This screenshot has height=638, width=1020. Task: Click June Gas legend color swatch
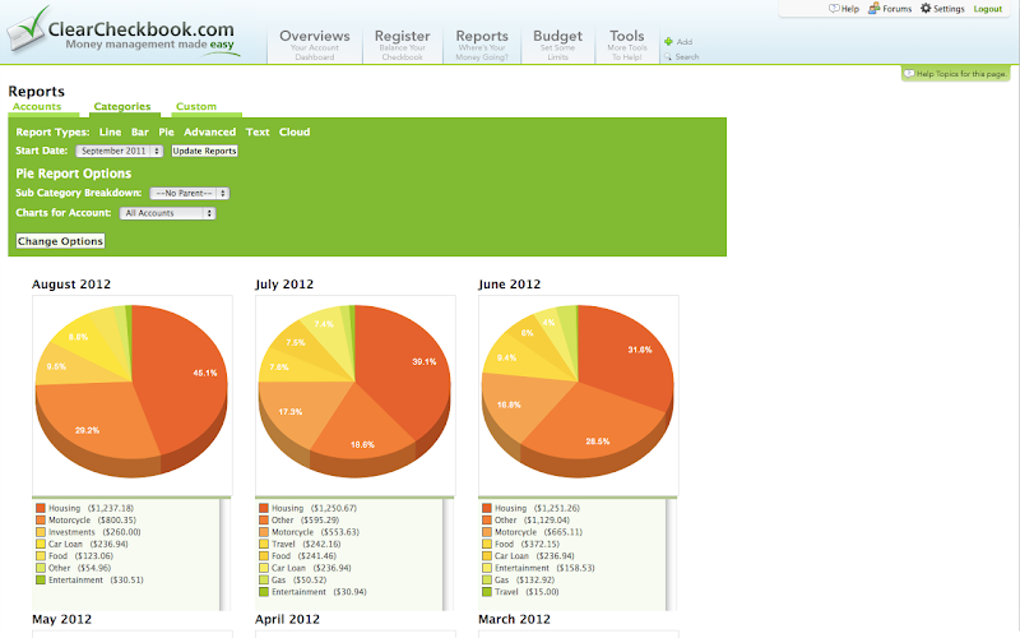pos(487,580)
